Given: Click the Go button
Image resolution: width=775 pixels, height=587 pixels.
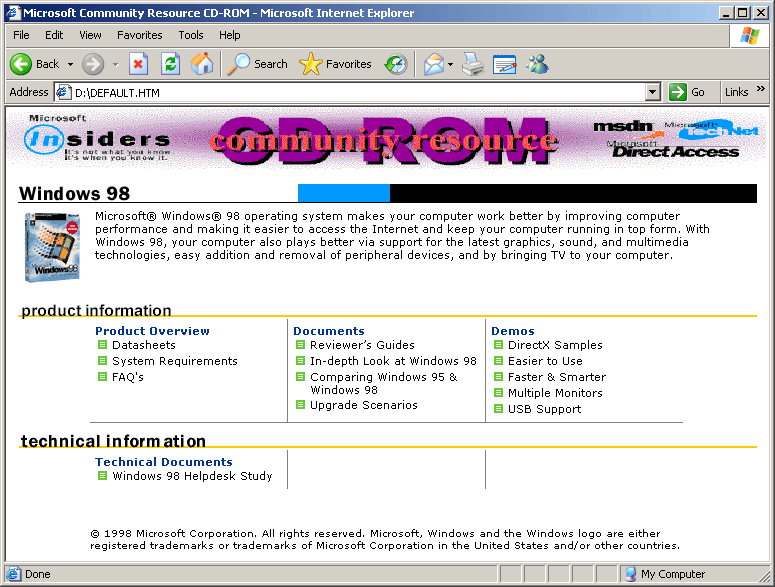Looking at the screenshot, I should 687,92.
